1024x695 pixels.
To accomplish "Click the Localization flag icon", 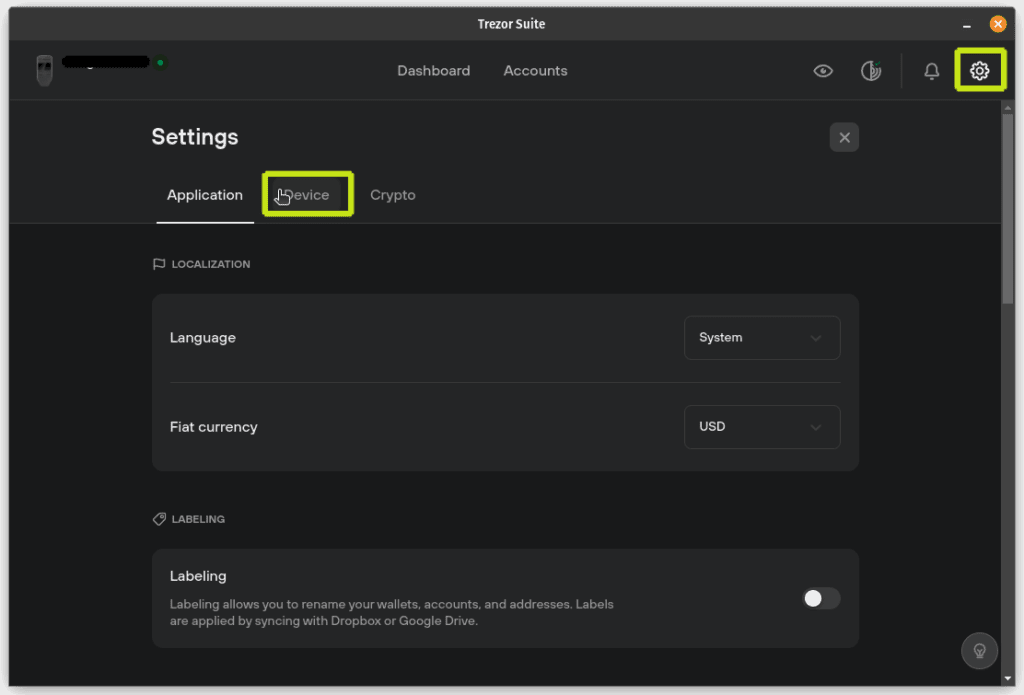I will coord(158,264).
